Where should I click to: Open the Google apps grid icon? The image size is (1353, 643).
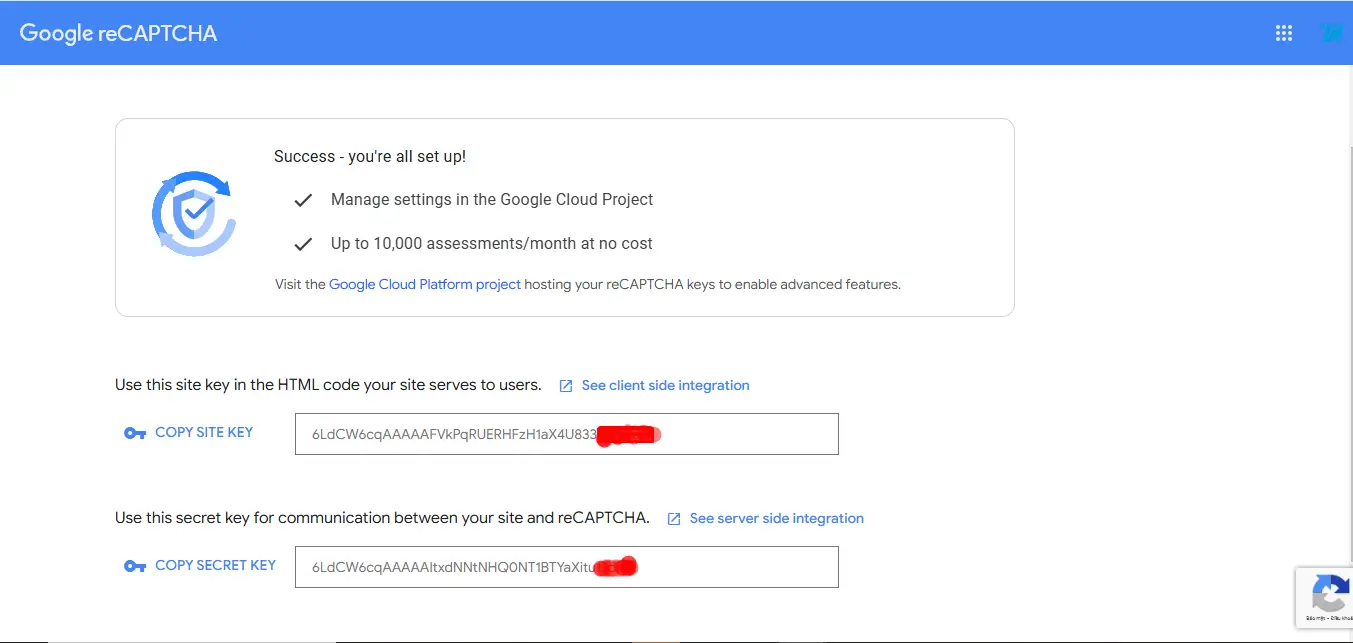click(1284, 33)
